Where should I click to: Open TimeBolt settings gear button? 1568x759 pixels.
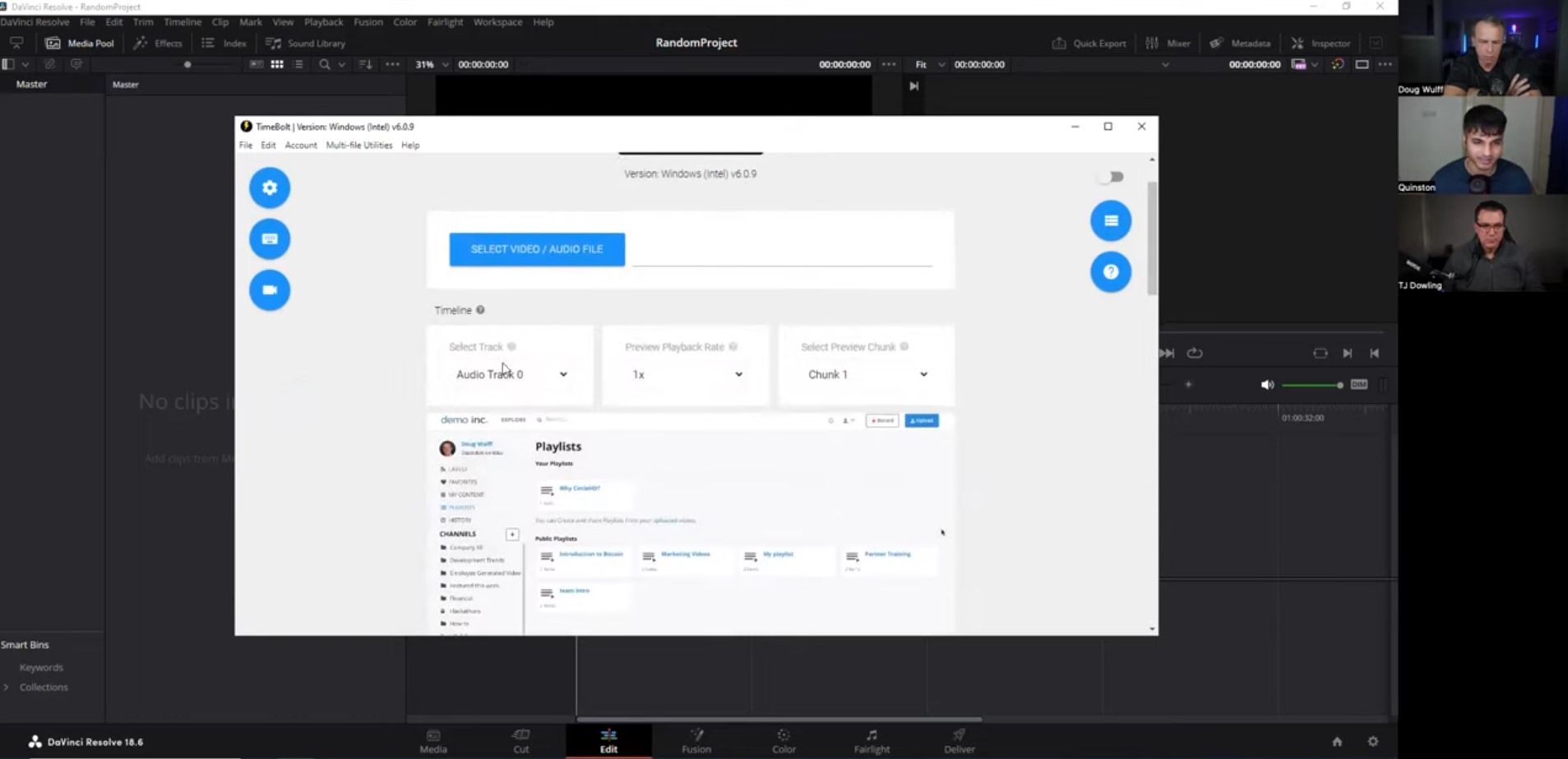[270, 188]
